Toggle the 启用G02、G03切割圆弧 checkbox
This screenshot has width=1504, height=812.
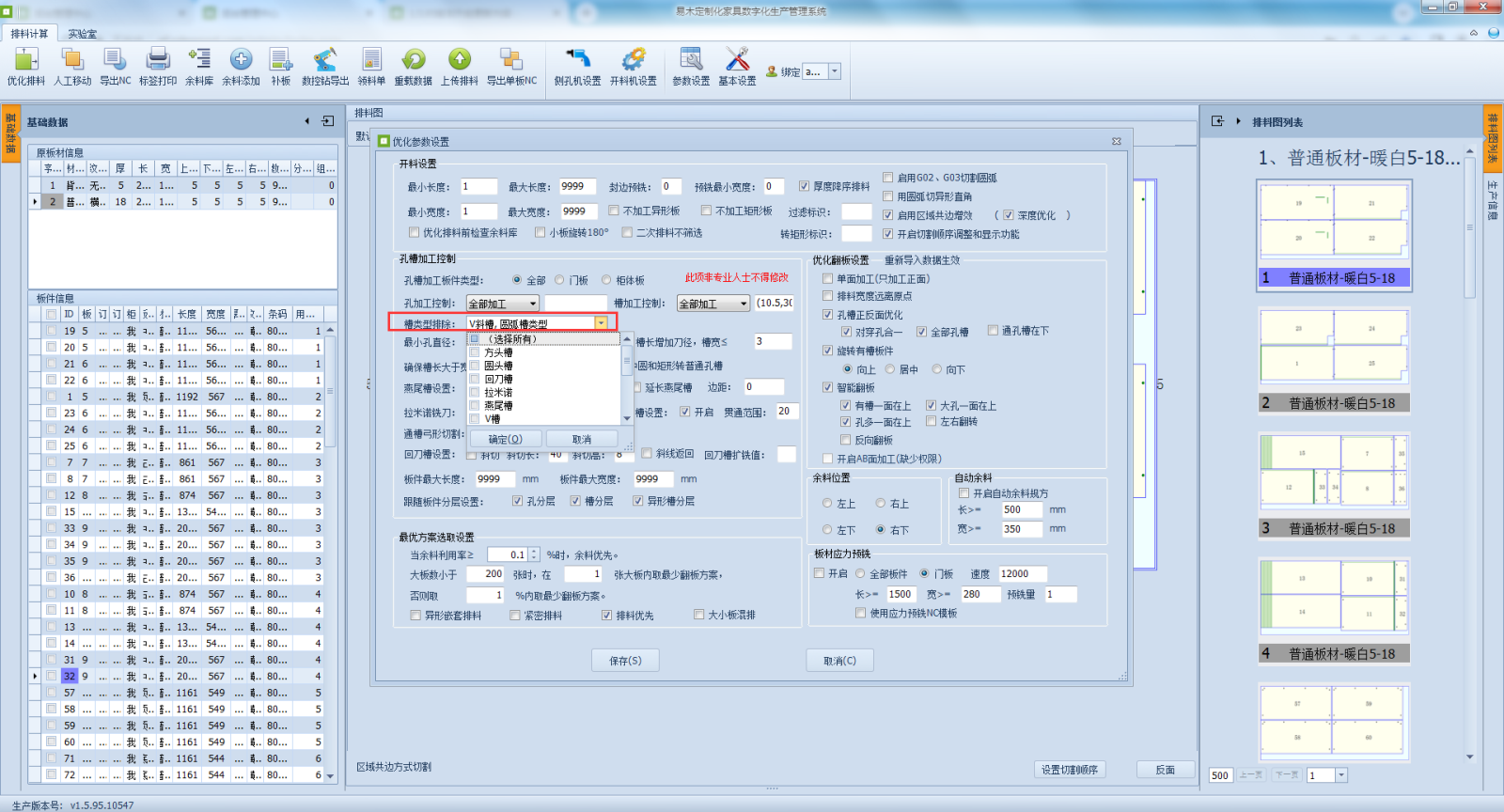888,178
